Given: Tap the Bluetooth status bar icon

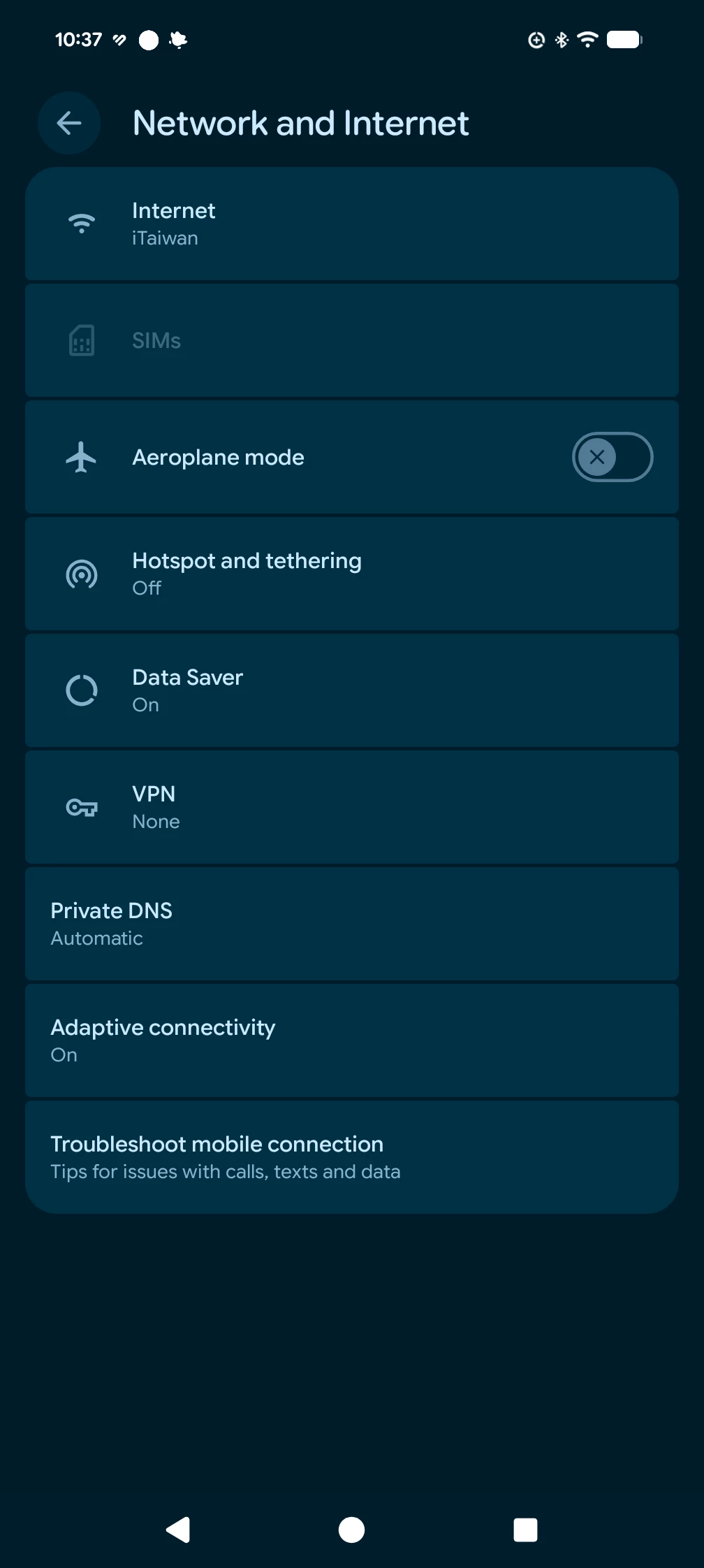Looking at the screenshot, I should 562,40.
